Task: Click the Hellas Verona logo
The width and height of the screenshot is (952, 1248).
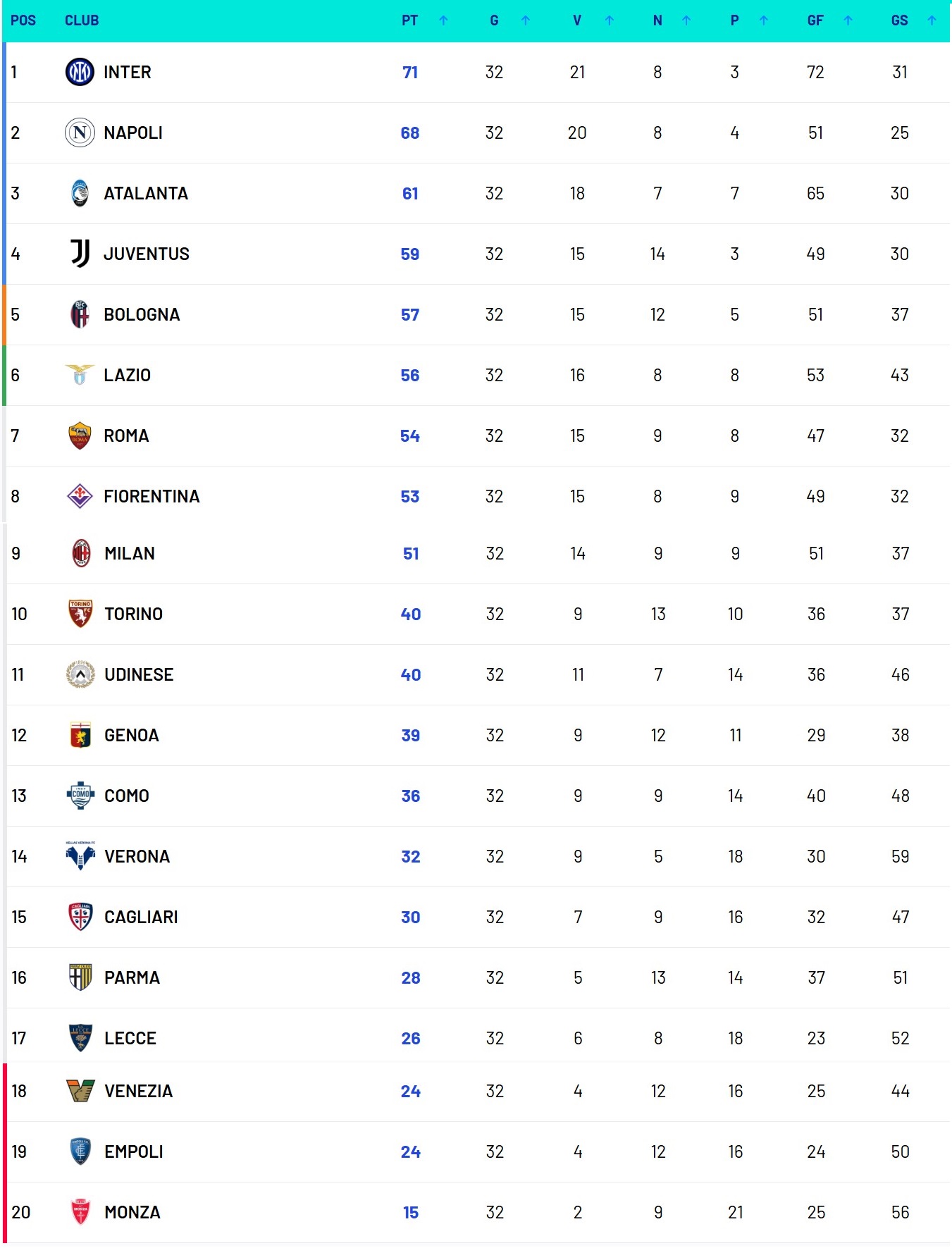Action: coord(80,856)
